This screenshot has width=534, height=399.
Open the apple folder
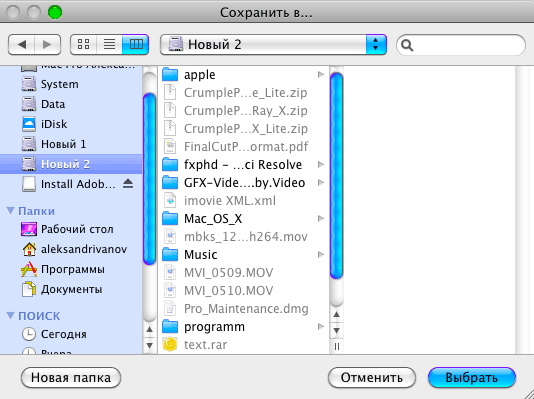click(244, 75)
